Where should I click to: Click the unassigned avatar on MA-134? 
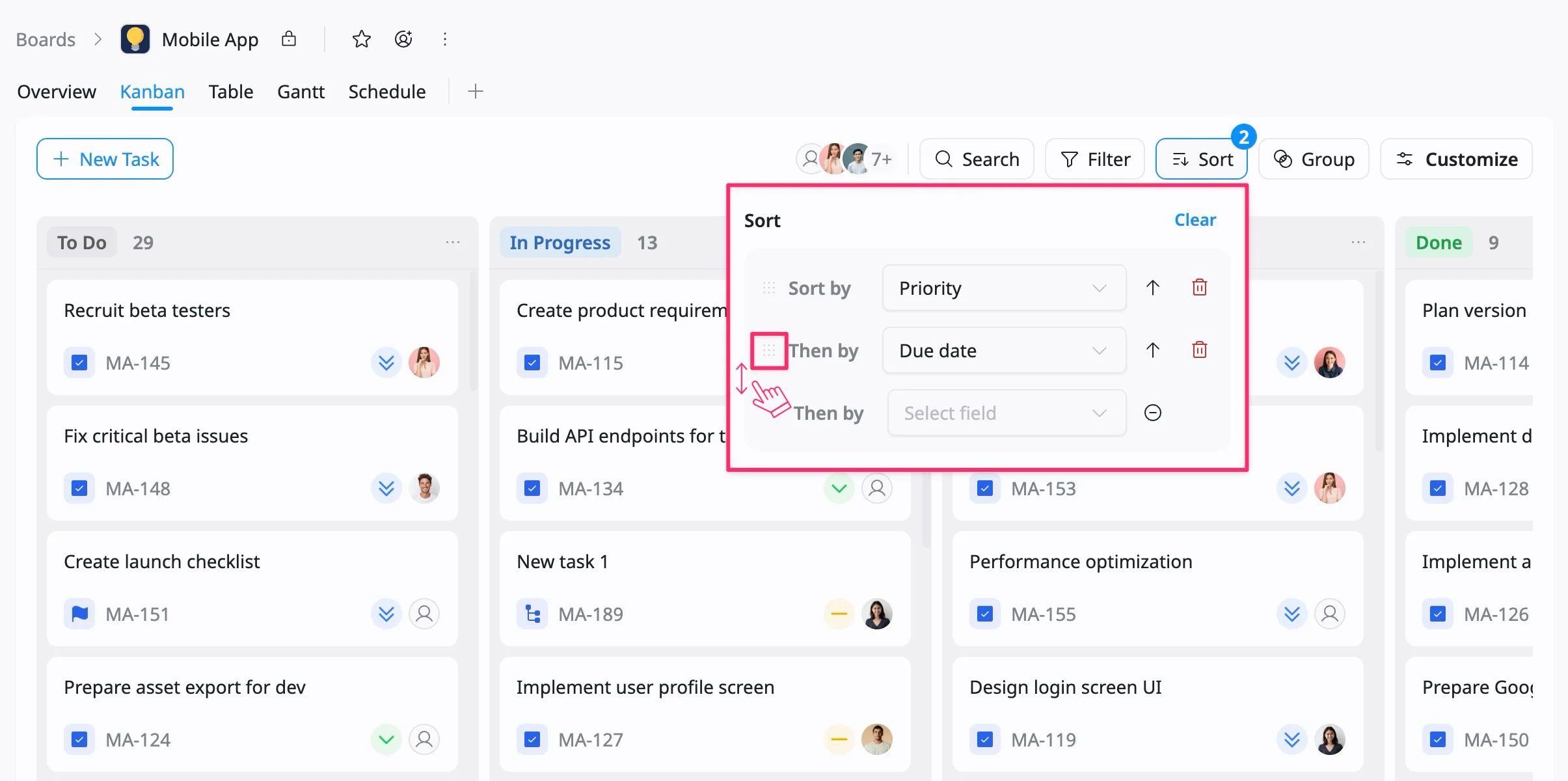pyautogui.click(x=877, y=487)
